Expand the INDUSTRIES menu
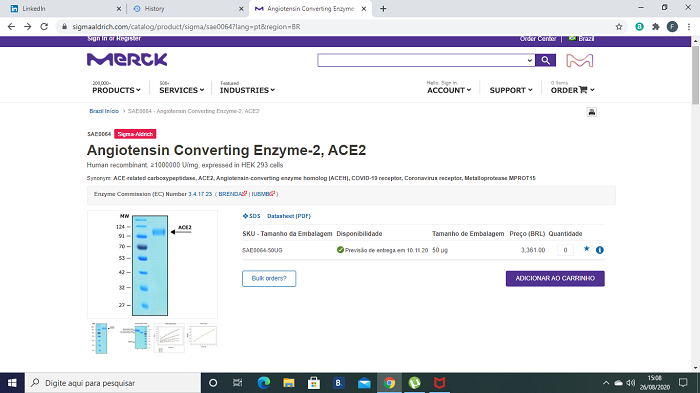Image resolution: width=700 pixels, height=393 pixels. click(x=247, y=90)
